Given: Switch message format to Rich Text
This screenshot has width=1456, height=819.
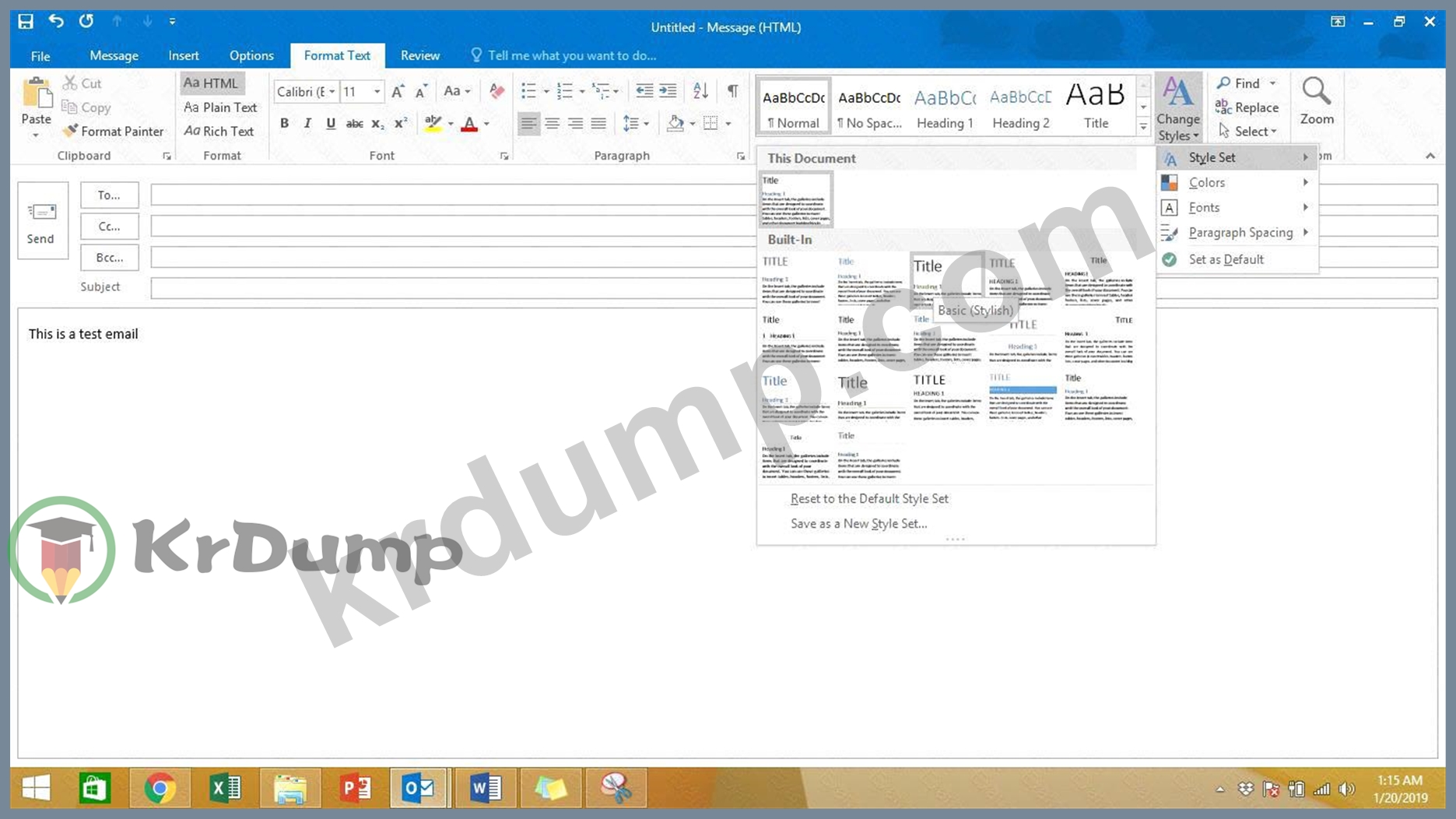Looking at the screenshot, I should point(219,131).
